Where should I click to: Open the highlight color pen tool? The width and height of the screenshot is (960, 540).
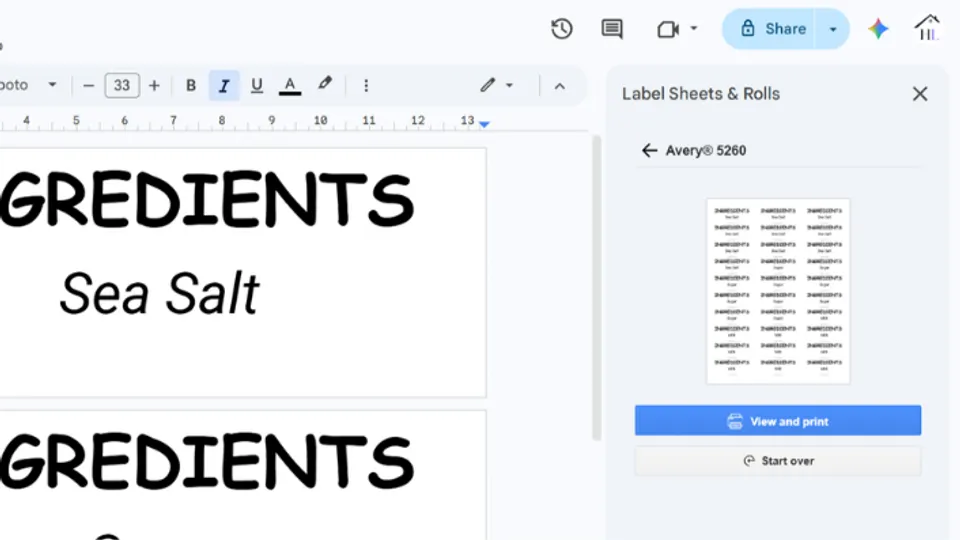324,84
